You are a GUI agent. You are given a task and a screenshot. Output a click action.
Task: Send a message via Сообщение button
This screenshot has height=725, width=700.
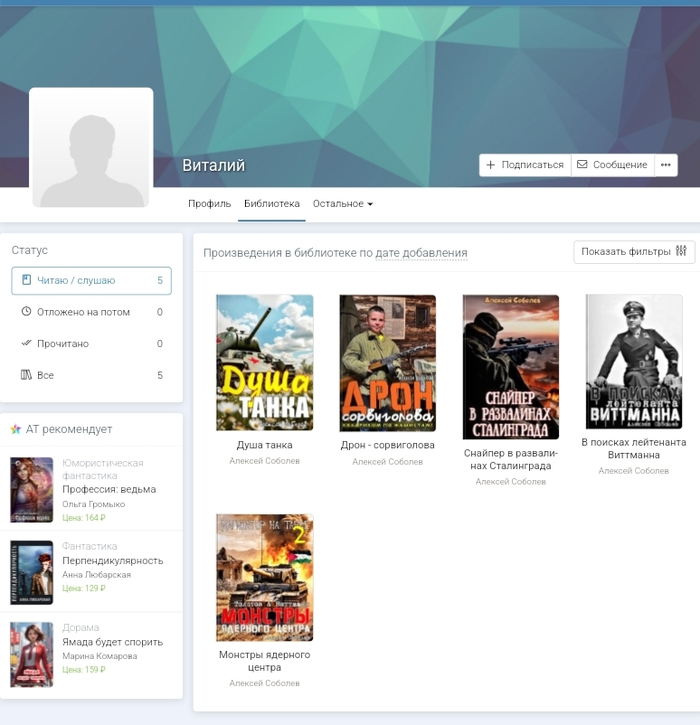click(x=612, y=165)
